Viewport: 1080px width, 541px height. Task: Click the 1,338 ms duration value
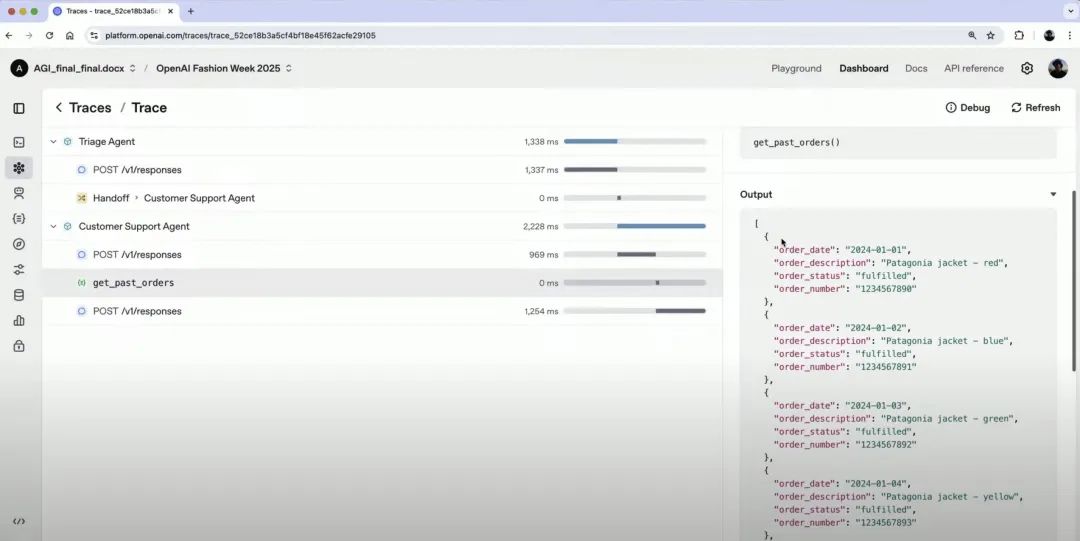(541, 141)
